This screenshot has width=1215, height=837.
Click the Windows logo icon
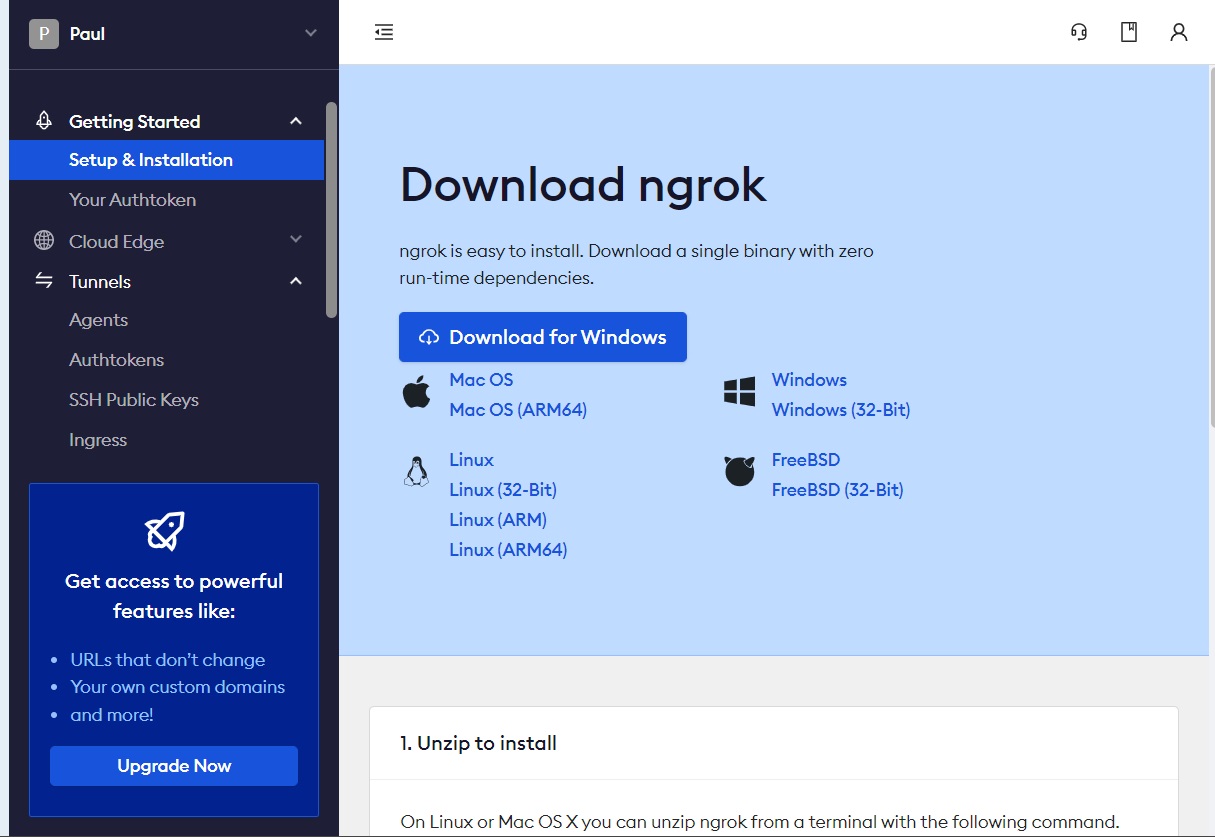coord(739,392)
